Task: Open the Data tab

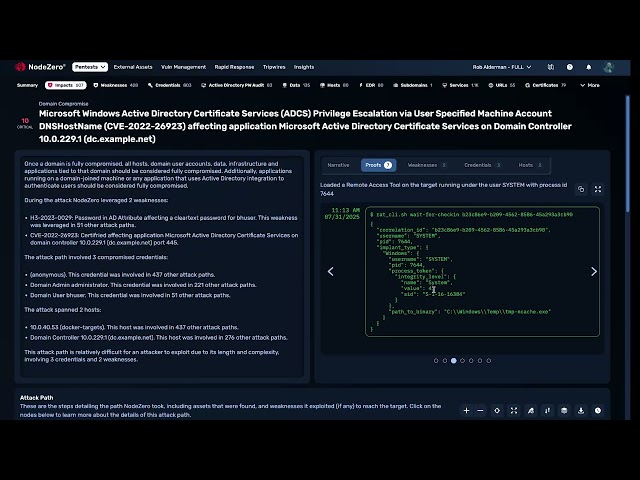Action: [x=296, y=85]
